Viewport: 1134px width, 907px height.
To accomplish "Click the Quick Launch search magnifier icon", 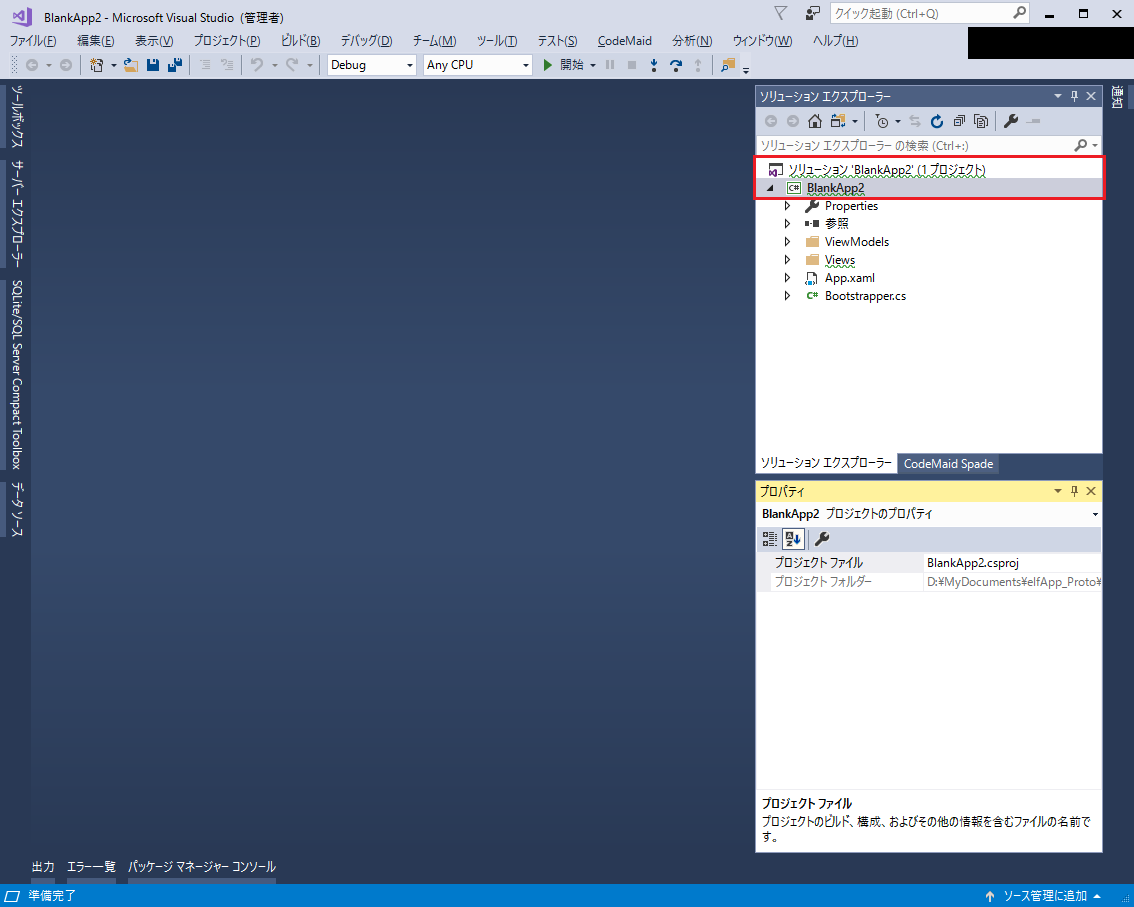I will 1019,12.
